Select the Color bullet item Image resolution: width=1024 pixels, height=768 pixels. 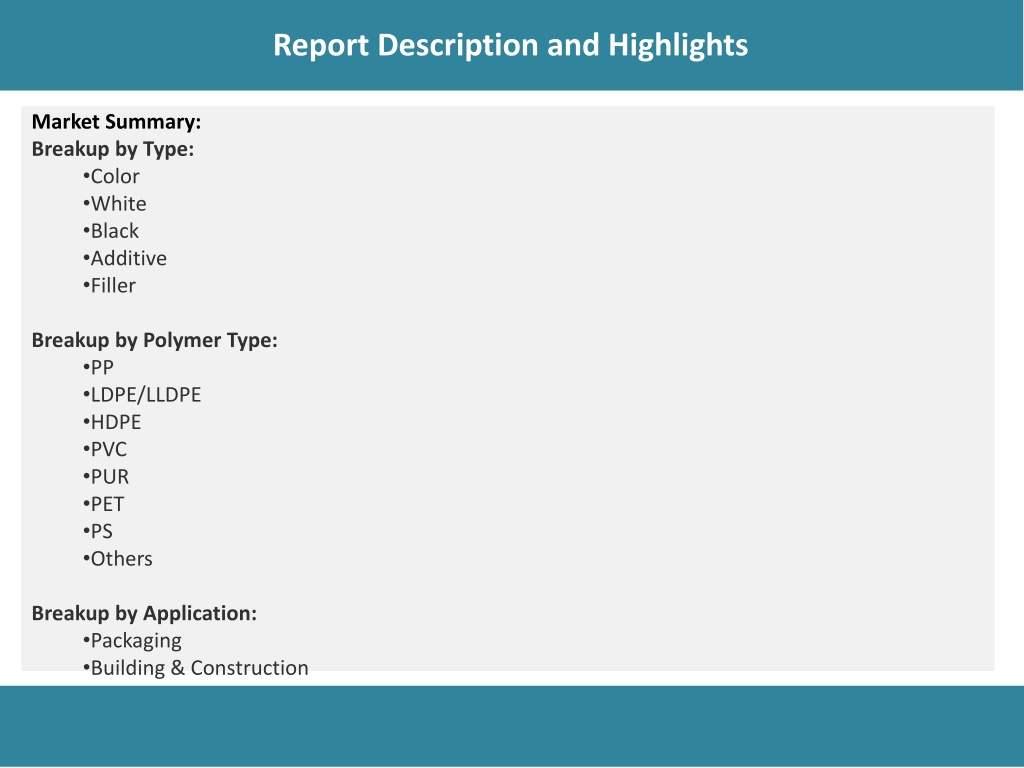point(111,176)
